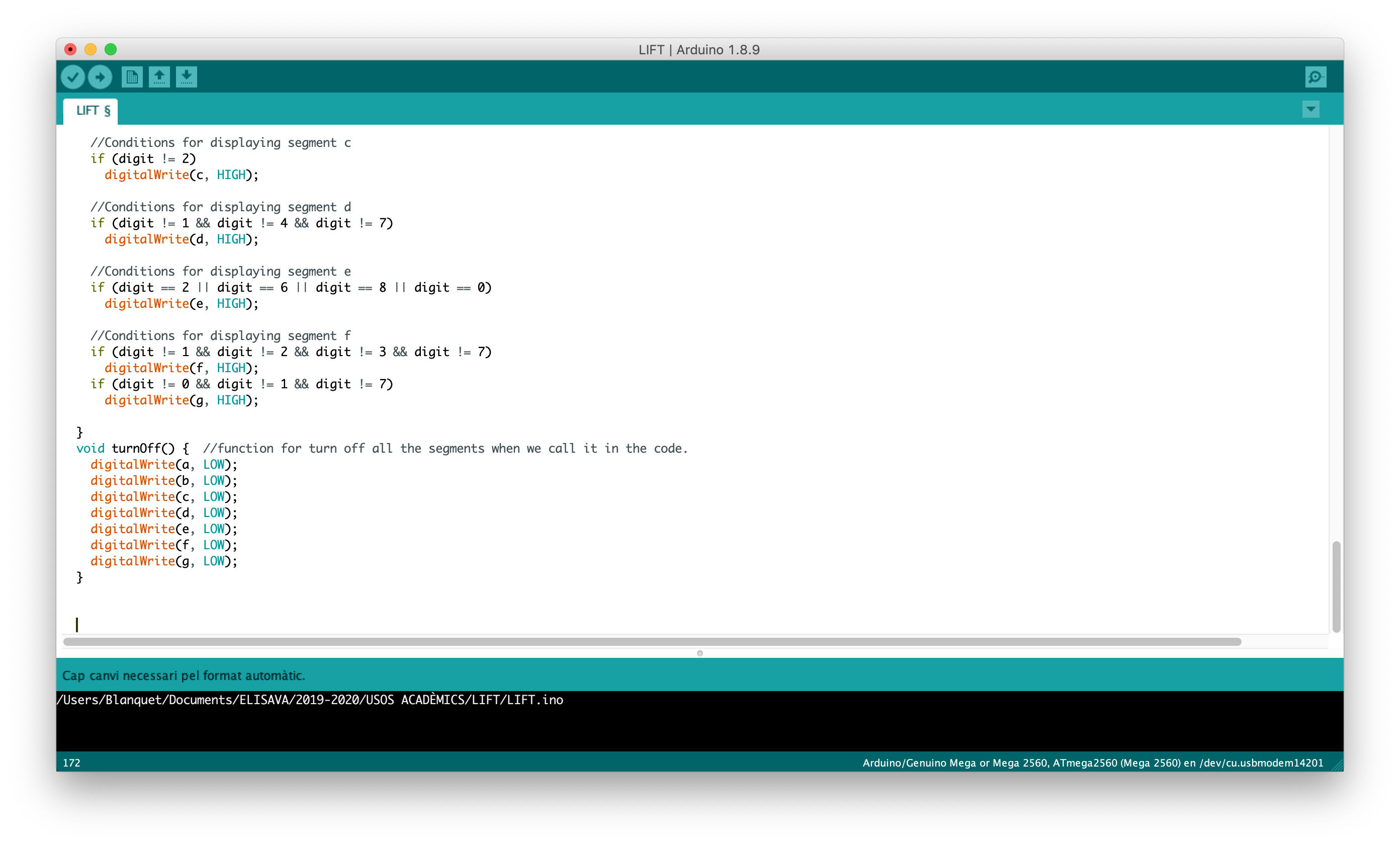This screenshot has width=1400, height=846.
Task: Click 'digitalWrite(a, LOW);' line
Action: (163, 464)
